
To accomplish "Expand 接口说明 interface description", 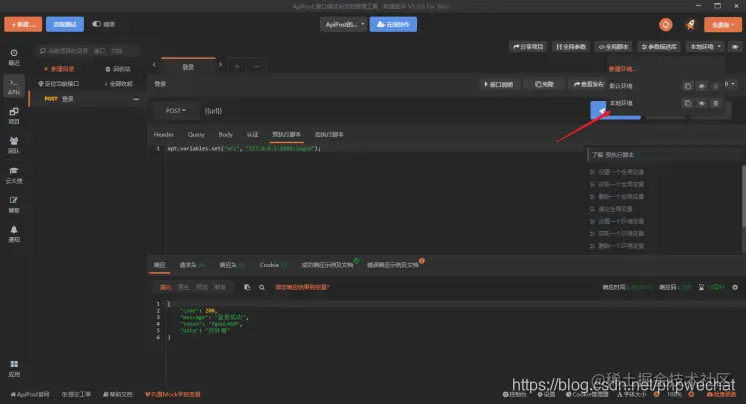I will (x=499, y=84).
